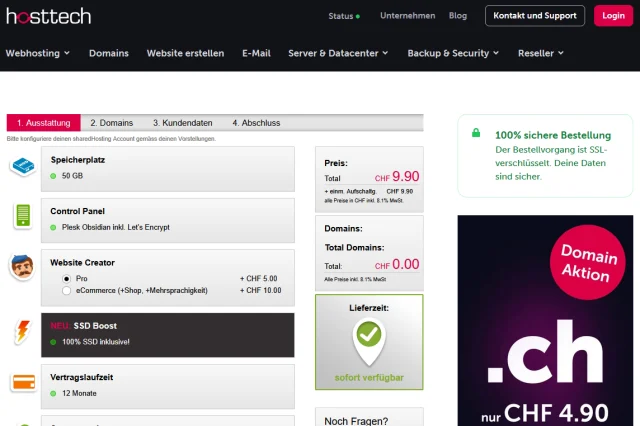This screenshot has width=640, height=426.
Task: Click the red Domain Aktion badge
Action: coord(588,262)
